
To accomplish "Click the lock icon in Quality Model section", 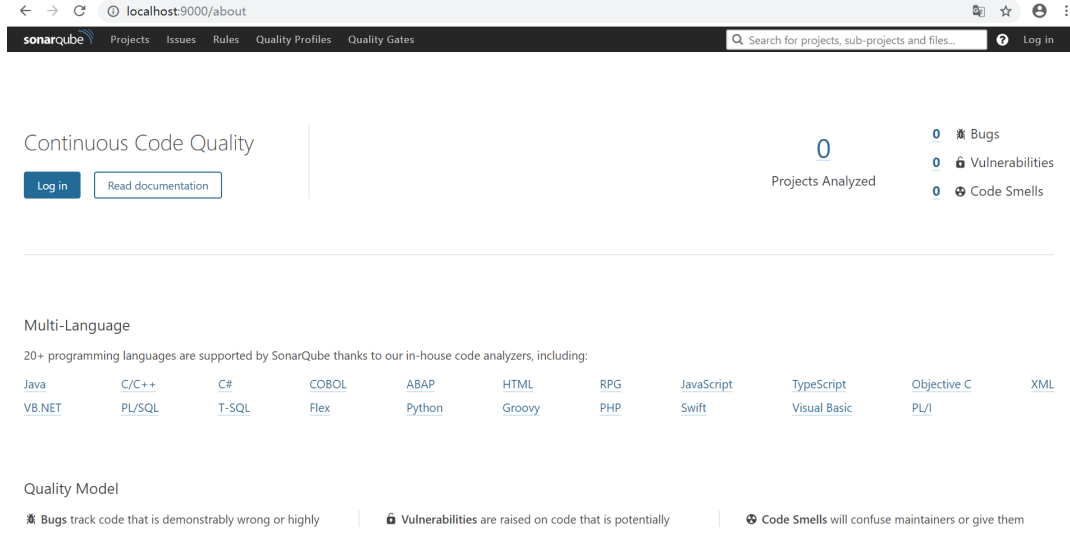I will [x=391, y=519].
